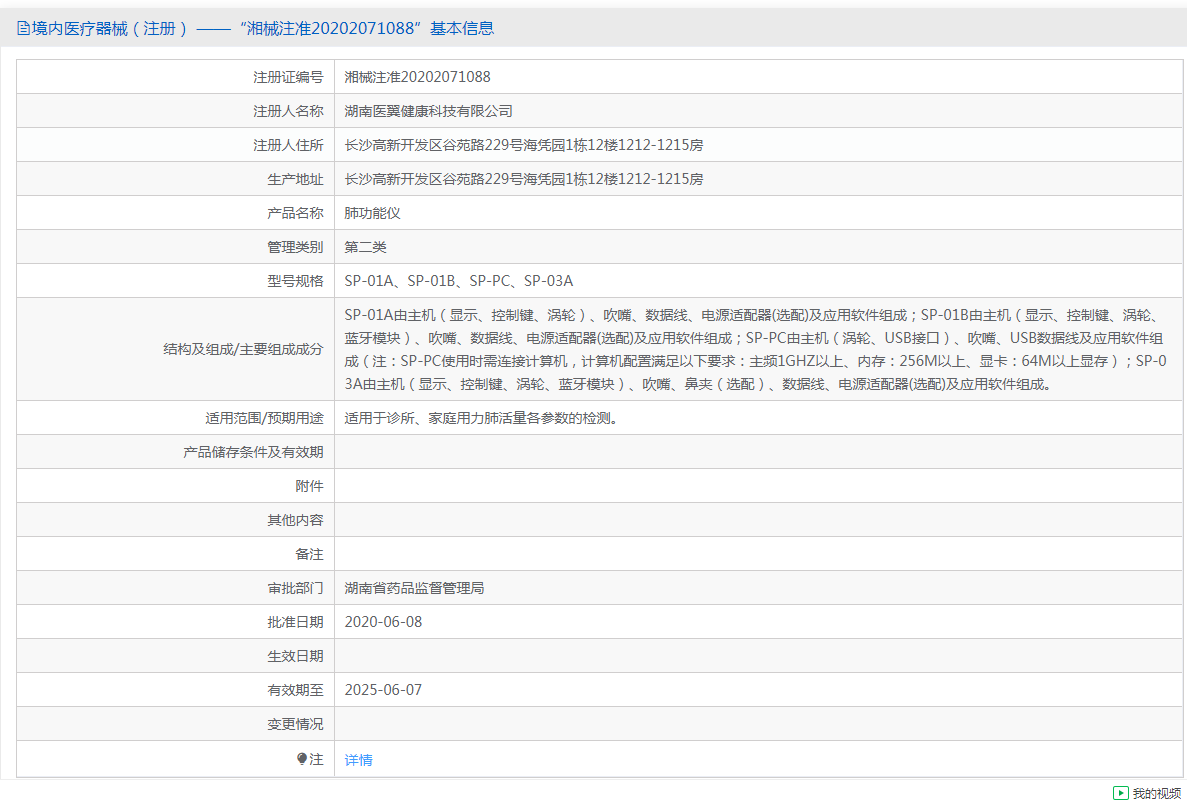The image size is (1187, 800).
Task: Click the 适用范围 intended-use text
Action: click(x=480, y=418)
